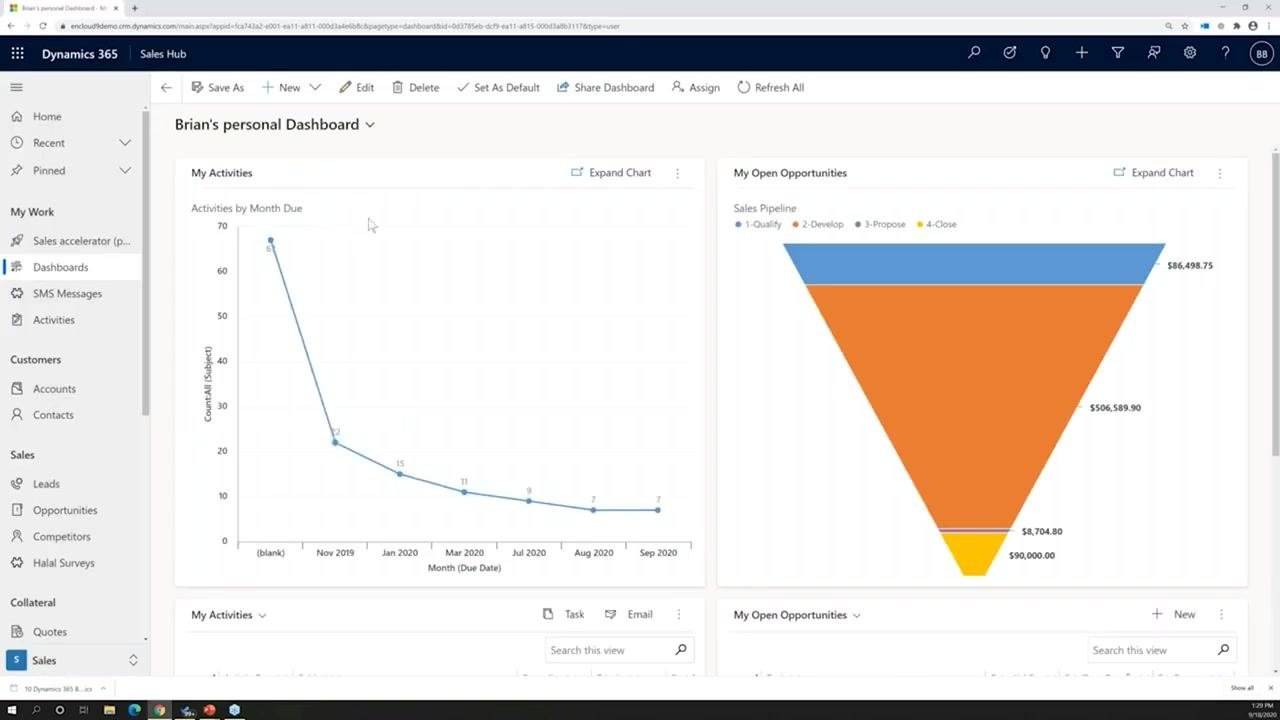Click the Windows Start button
The height and width of the screenshot is (720, 1280).
point(12,710)
